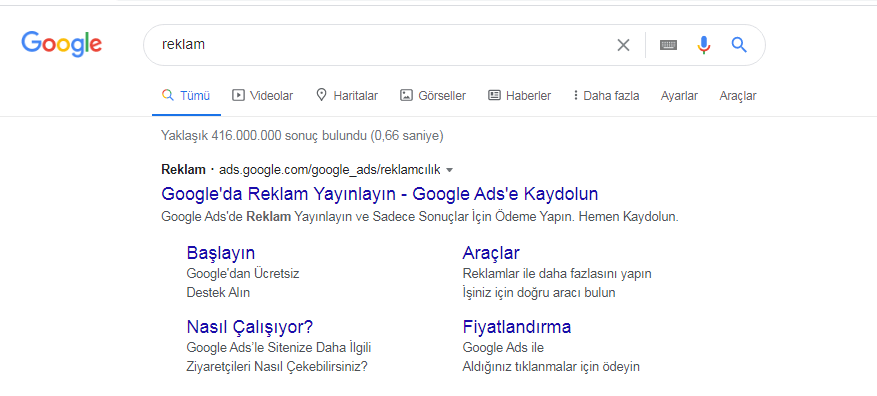Screen dimensions: 877x396
Task: Start voice search with microphone icon
Action: point(704,45)
